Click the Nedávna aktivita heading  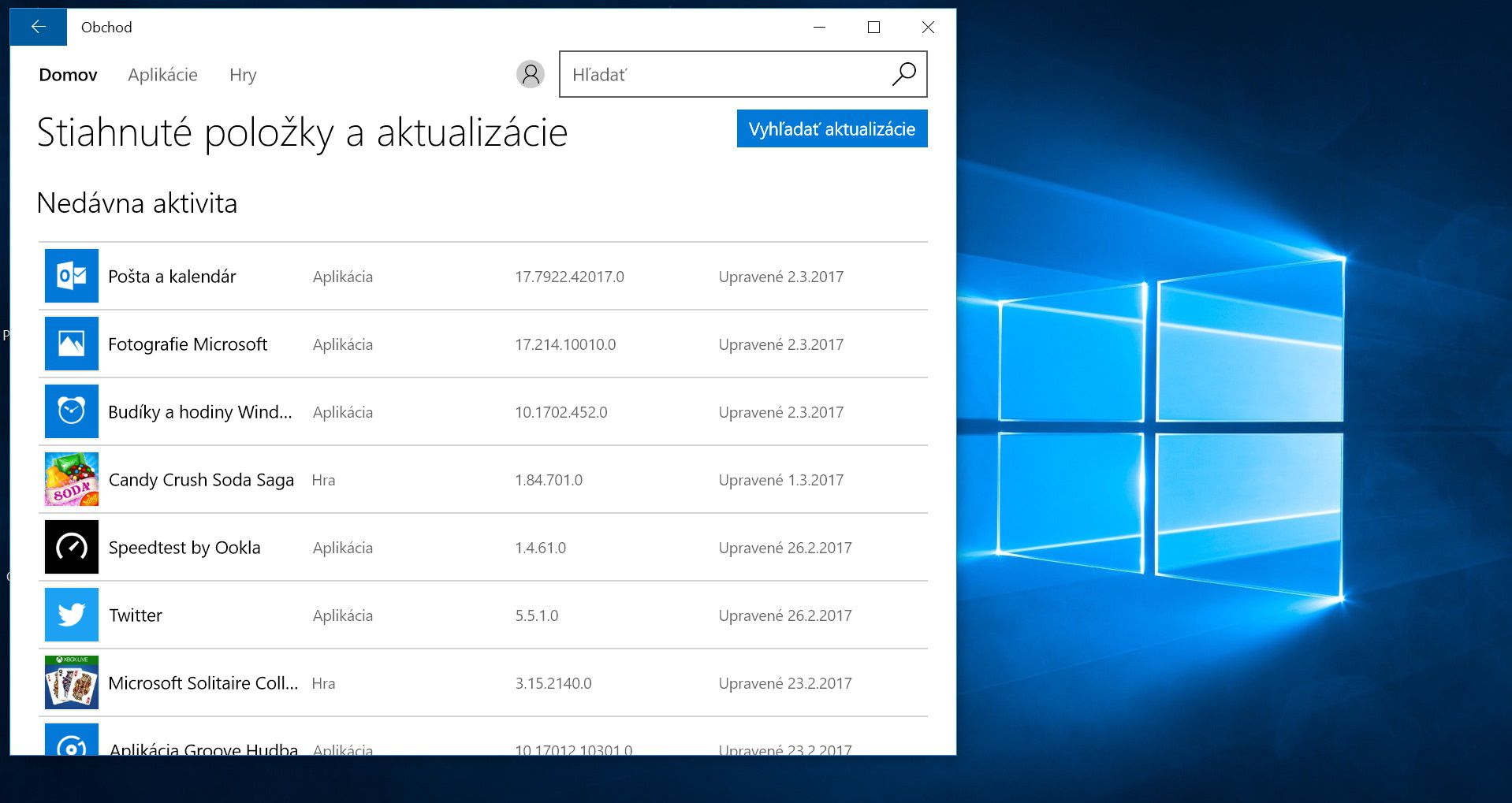coord(137,203)
